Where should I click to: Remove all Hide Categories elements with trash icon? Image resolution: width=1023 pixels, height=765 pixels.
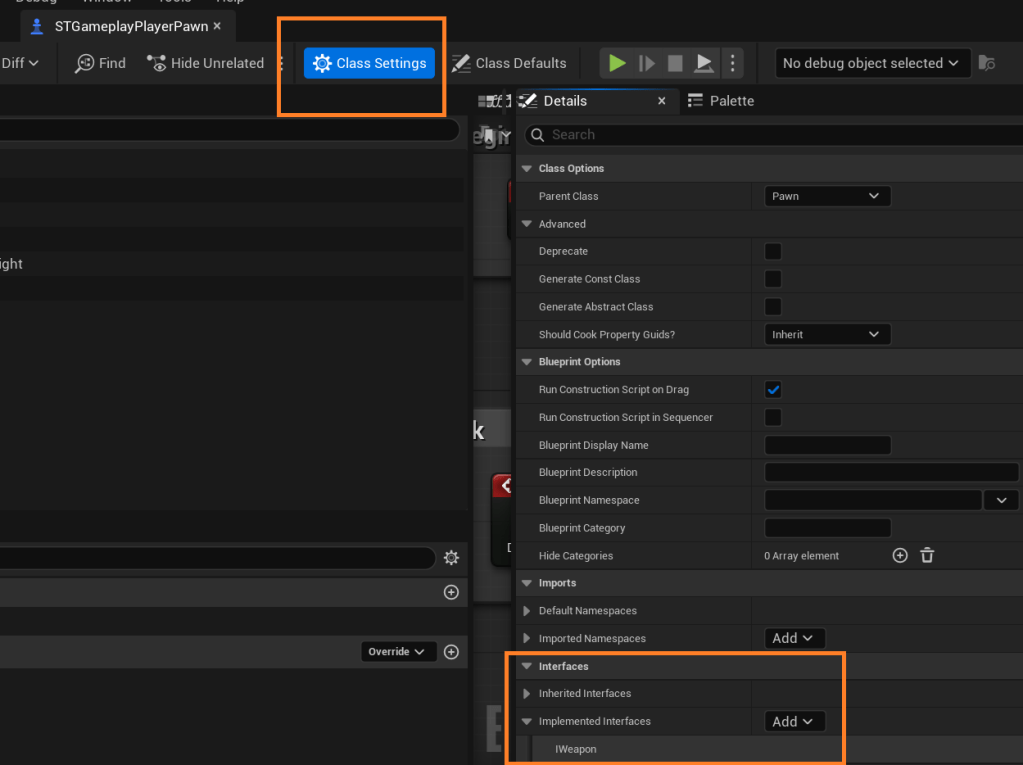[927, 556]
